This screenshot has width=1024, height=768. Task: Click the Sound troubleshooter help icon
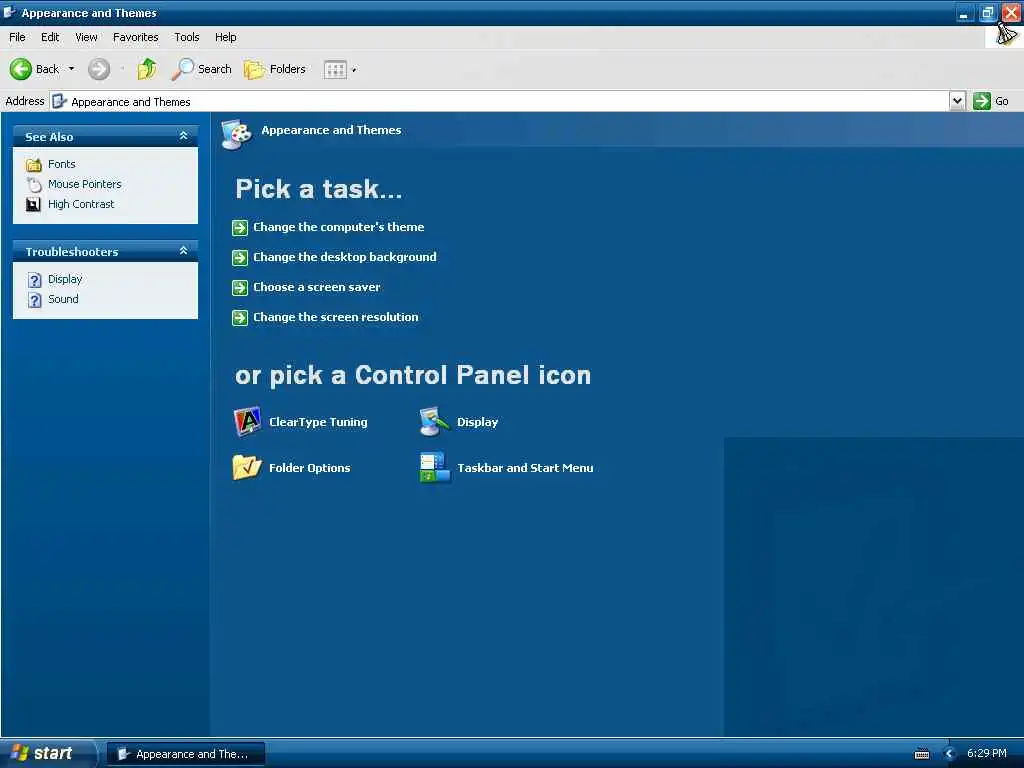(35, 300)
